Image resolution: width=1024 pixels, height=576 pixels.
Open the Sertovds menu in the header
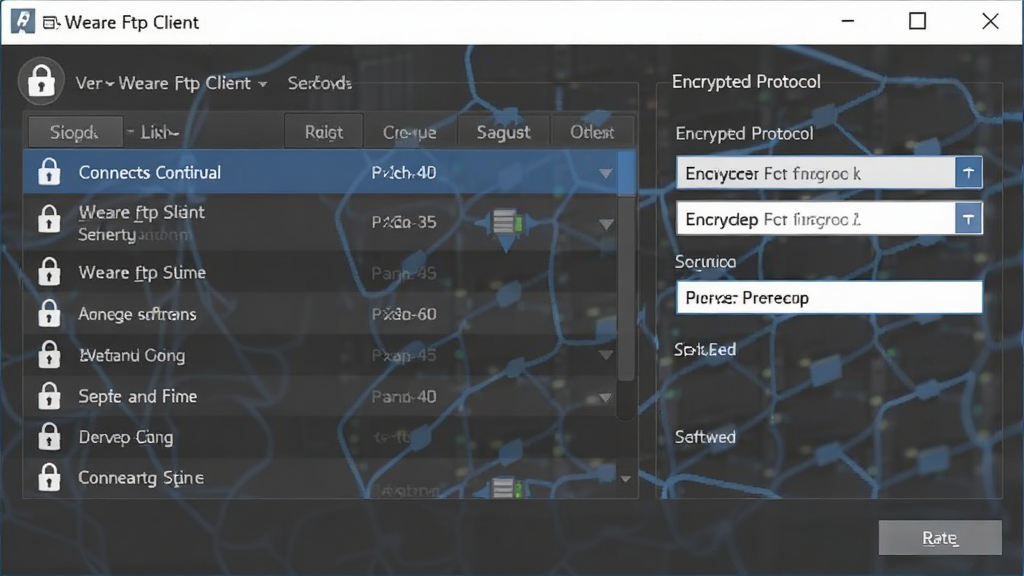click(x=320, y=83)
